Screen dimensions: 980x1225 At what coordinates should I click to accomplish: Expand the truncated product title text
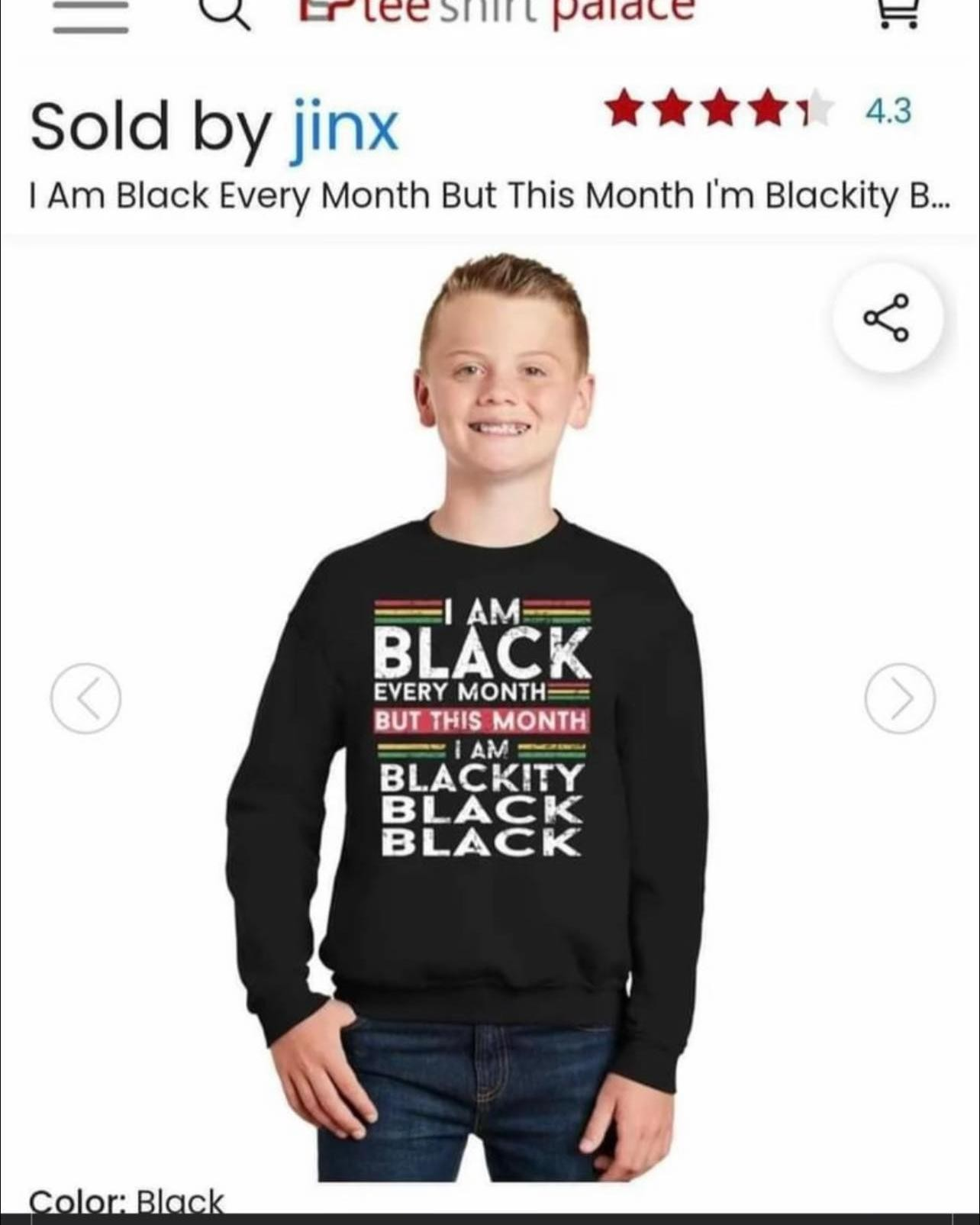click(489, 195)
